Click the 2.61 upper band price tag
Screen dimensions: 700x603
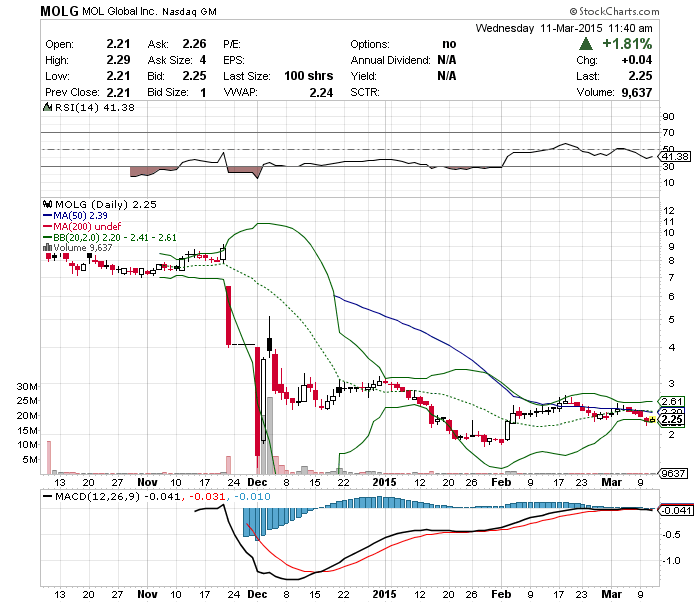(x=672, y=401)
